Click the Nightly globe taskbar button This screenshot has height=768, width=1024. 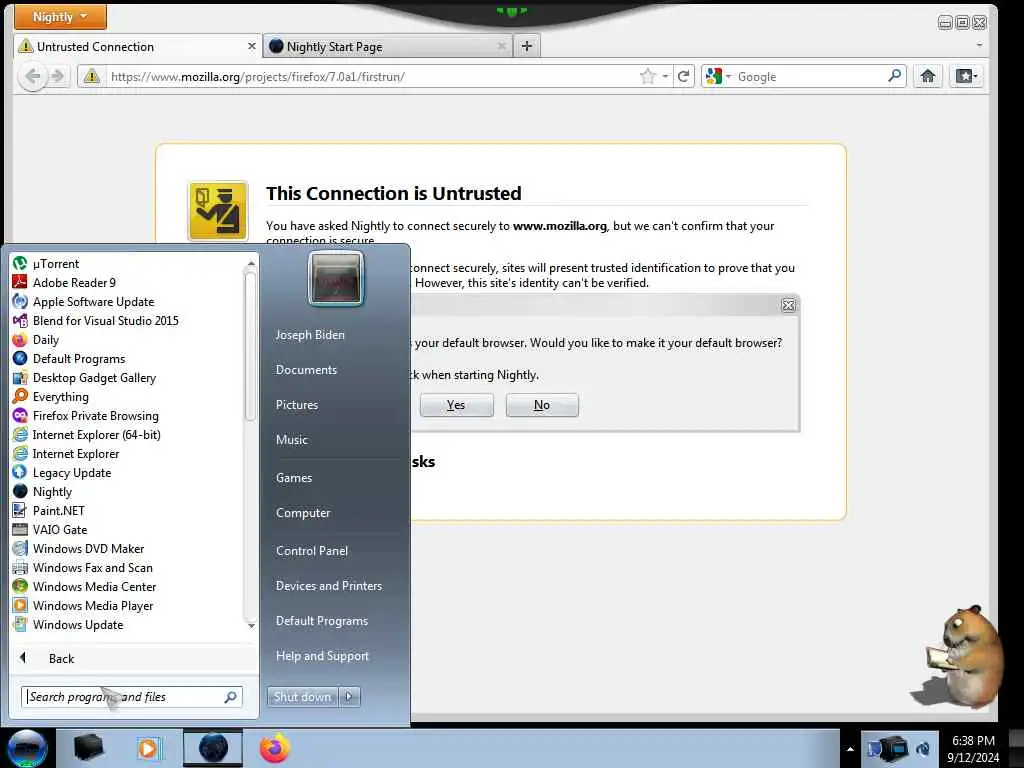pos(213,748)
